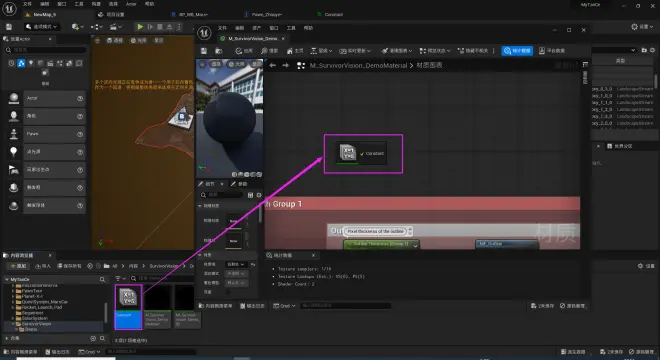Open 资产 menu in the material editor
The height and width of the screenshot is (360, 660).
256,28
